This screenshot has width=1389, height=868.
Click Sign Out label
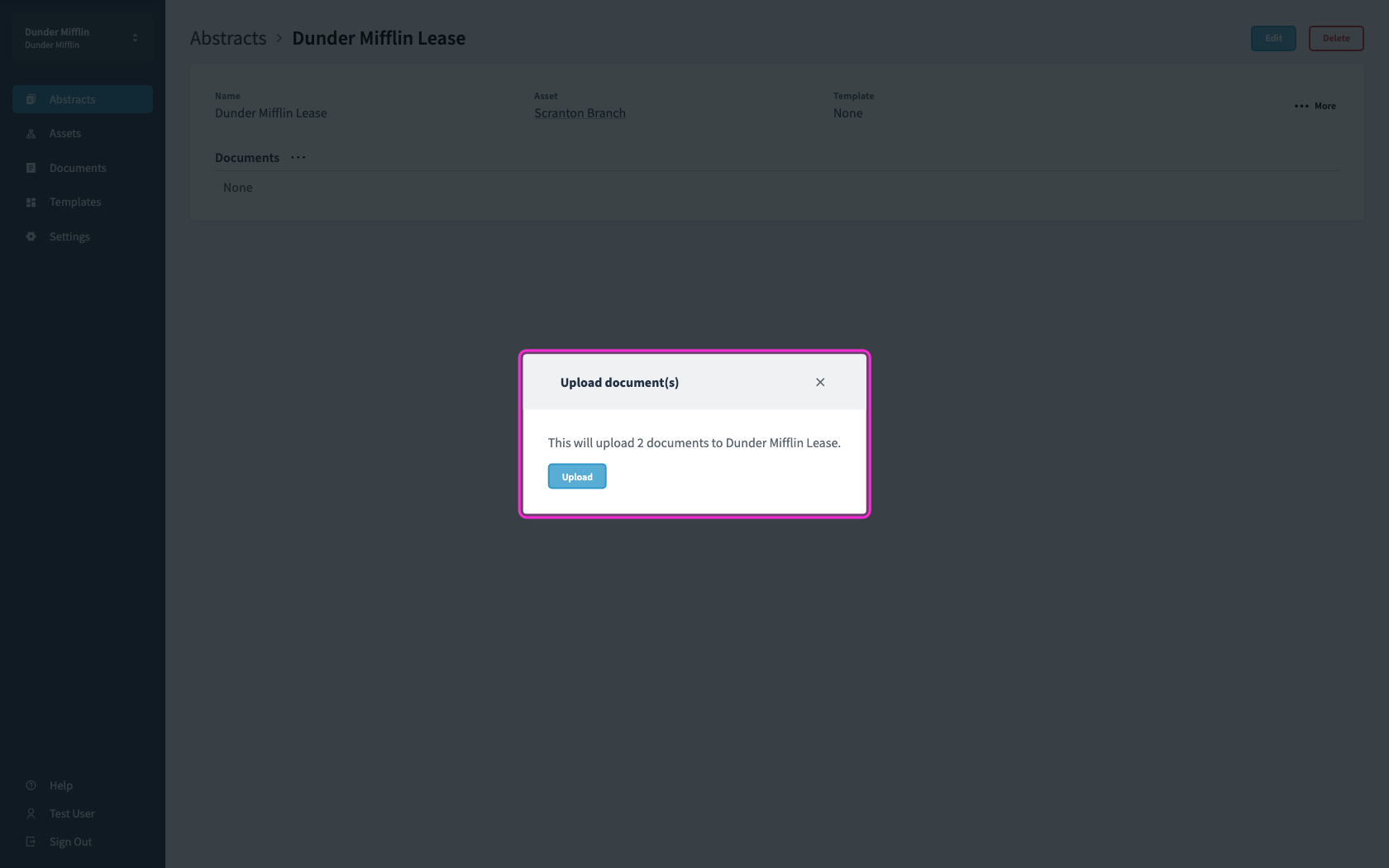point(71,842)
